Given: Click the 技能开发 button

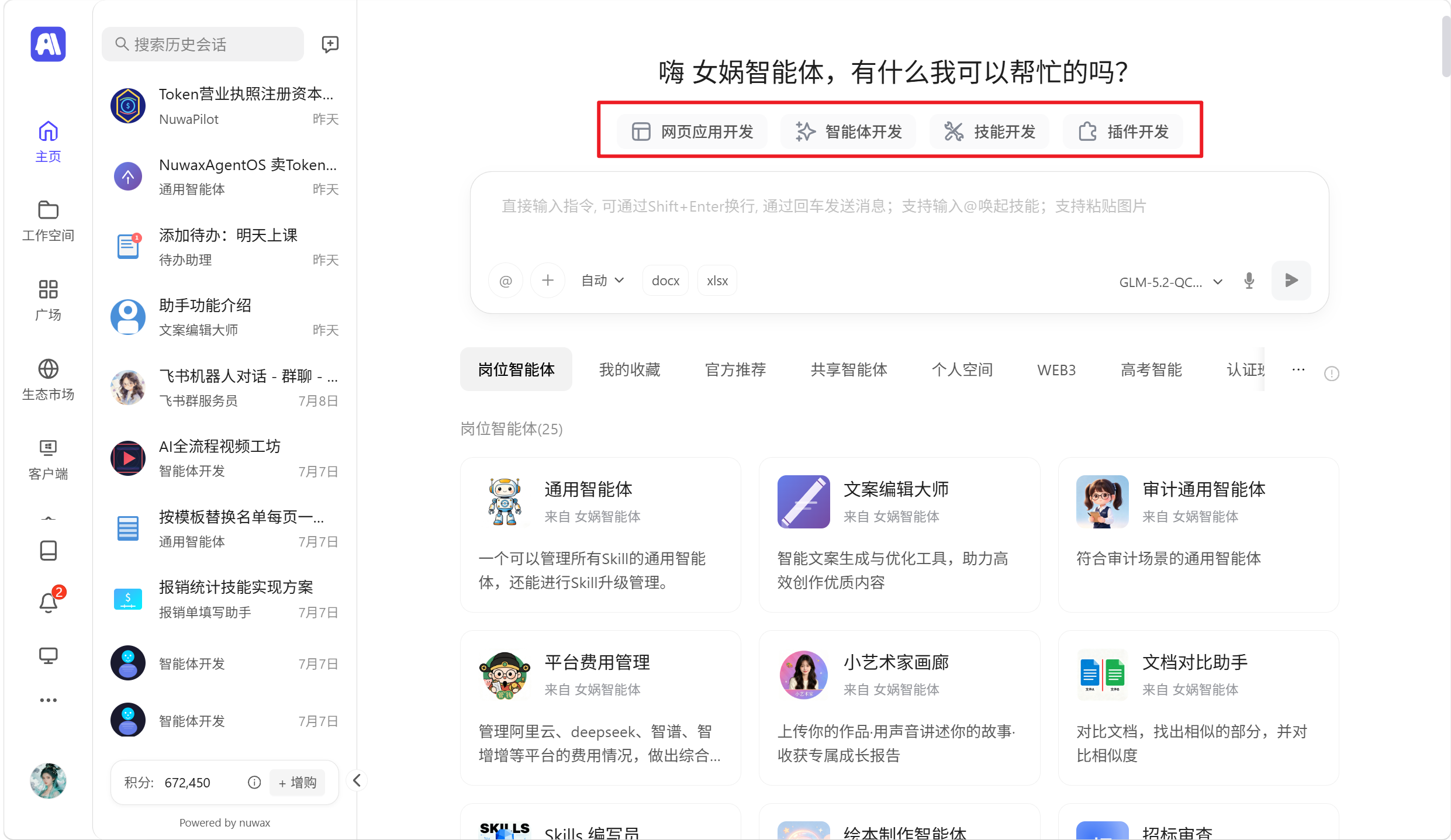Looking at the screenshot, I should tap(989, 132).
